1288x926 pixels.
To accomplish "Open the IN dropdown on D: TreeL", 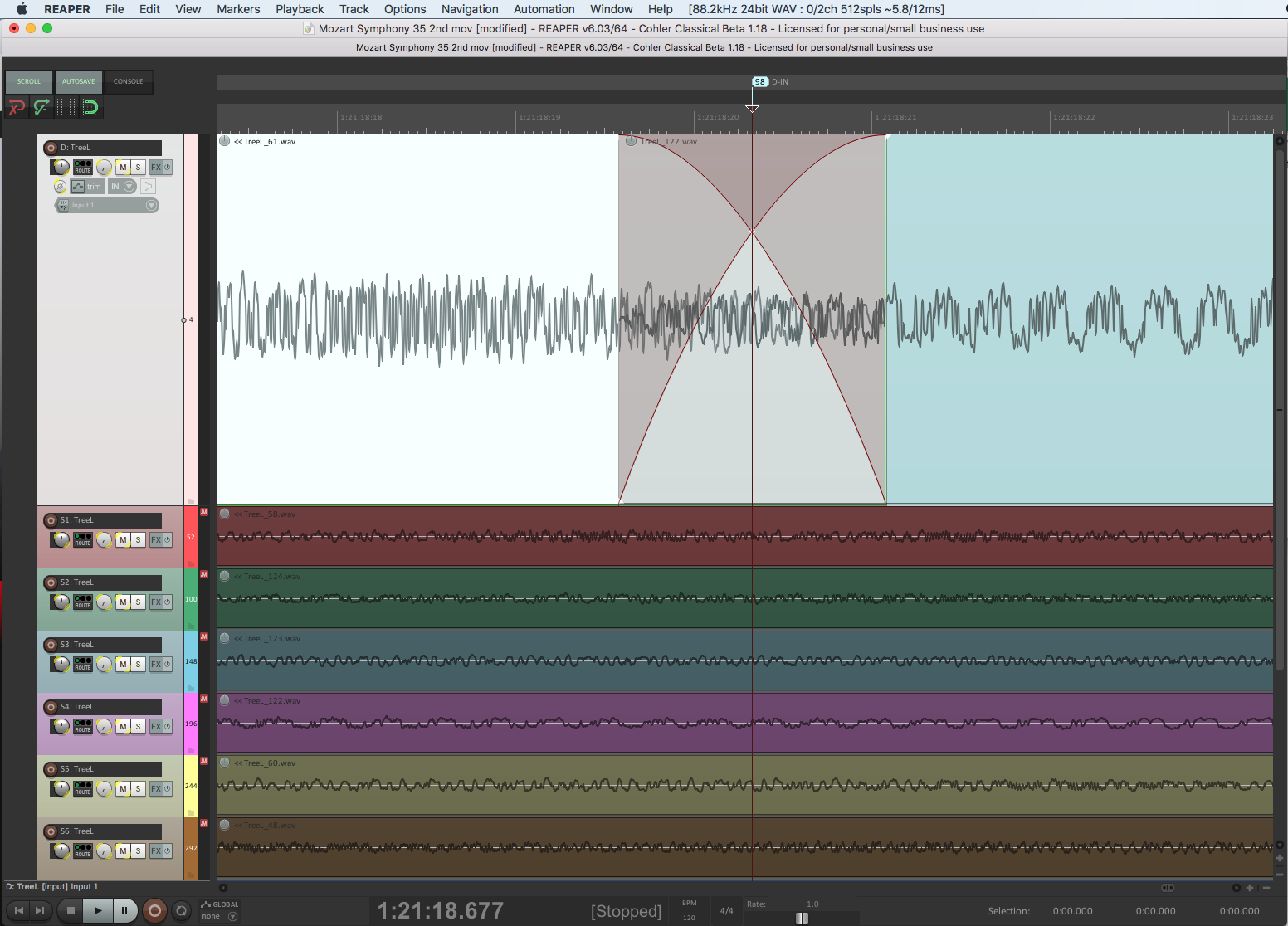I will (123, 186).
